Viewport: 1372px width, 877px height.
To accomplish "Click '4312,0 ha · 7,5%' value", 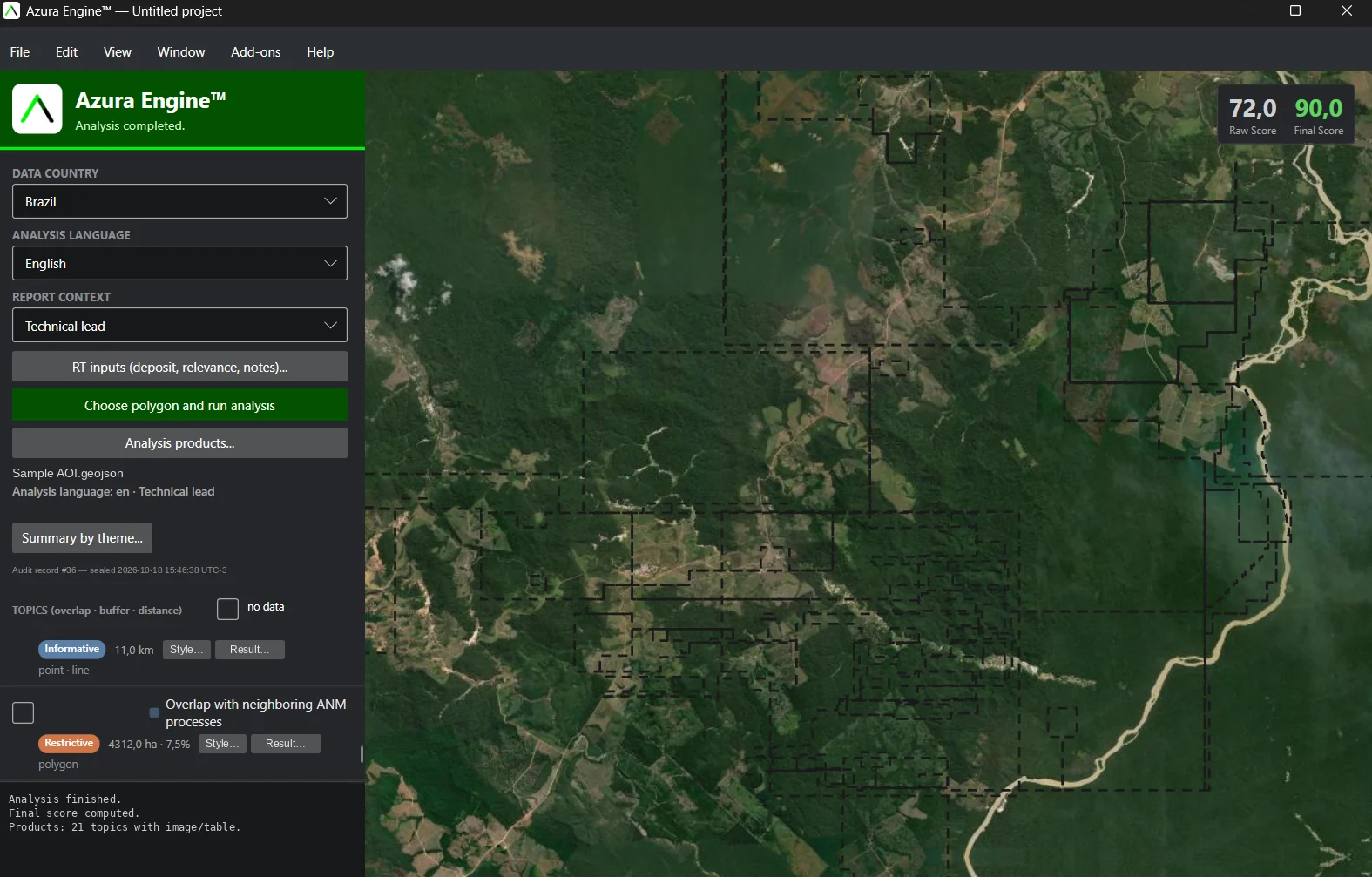I will pos(149,745).
